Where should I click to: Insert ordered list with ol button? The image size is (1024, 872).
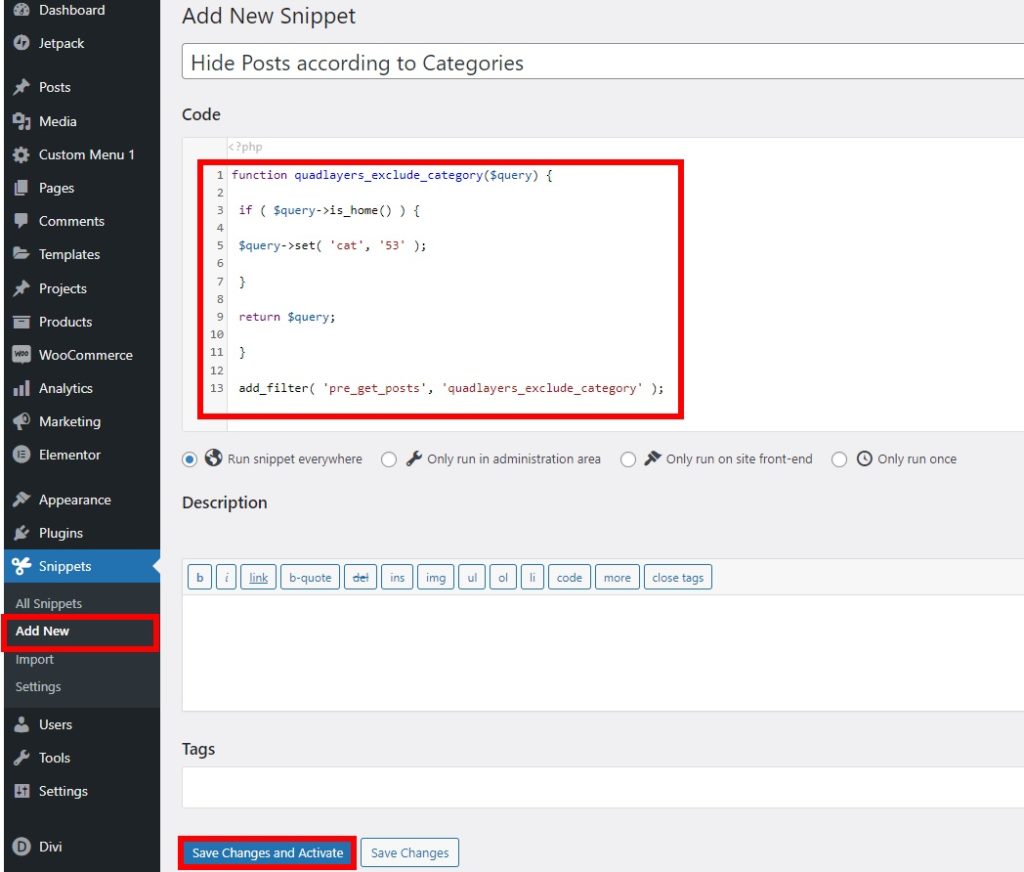[x=503, y=577]
